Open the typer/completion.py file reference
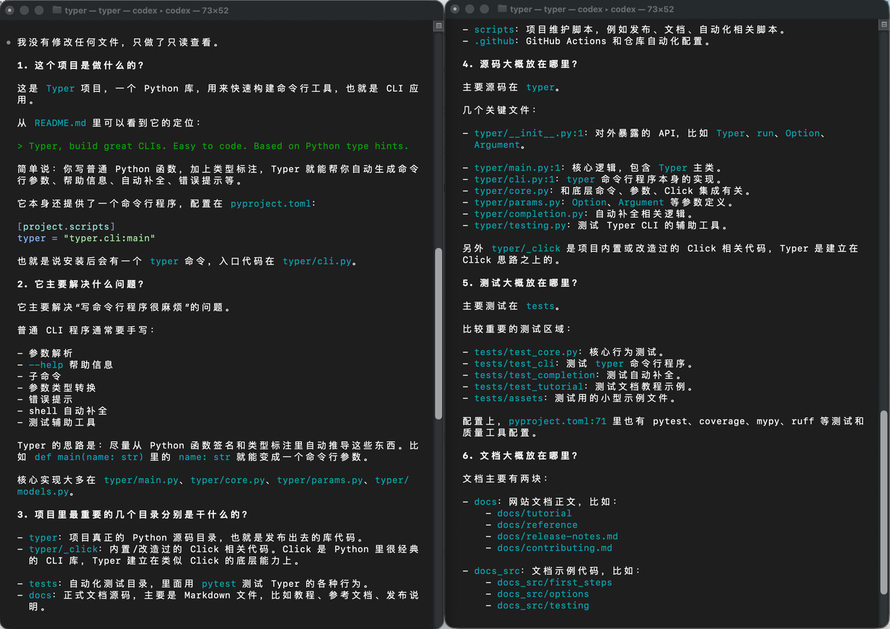This screenshot has width=890, height=629. point(529,214)
